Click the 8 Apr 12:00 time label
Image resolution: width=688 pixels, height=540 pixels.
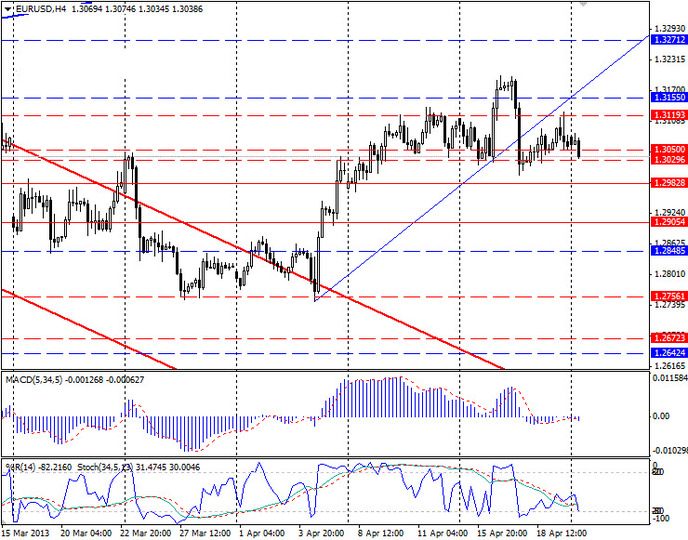(383, 532)
